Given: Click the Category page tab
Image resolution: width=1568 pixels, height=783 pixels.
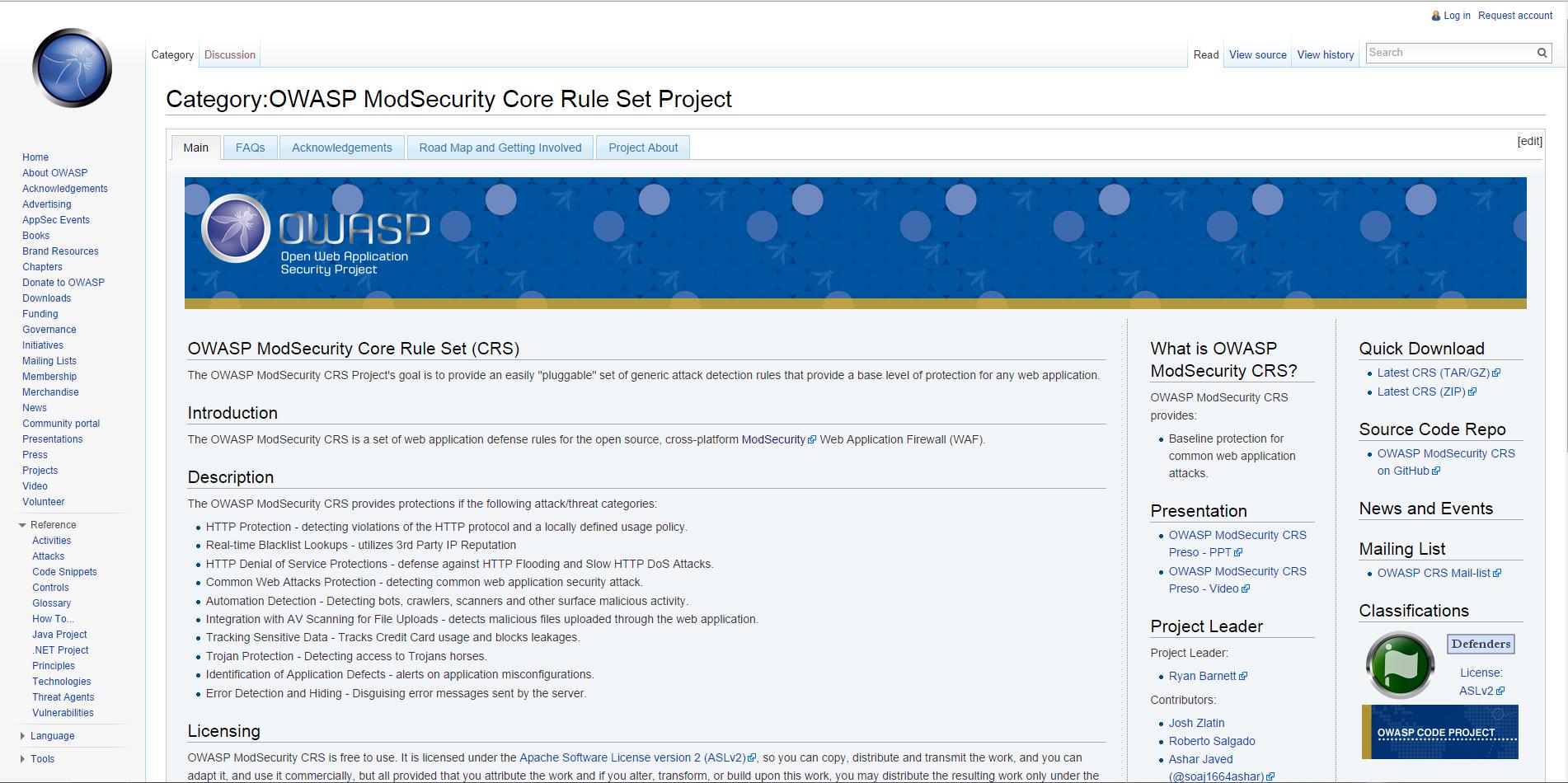Looking at the screenshot, I should click(x=172, y=54).
